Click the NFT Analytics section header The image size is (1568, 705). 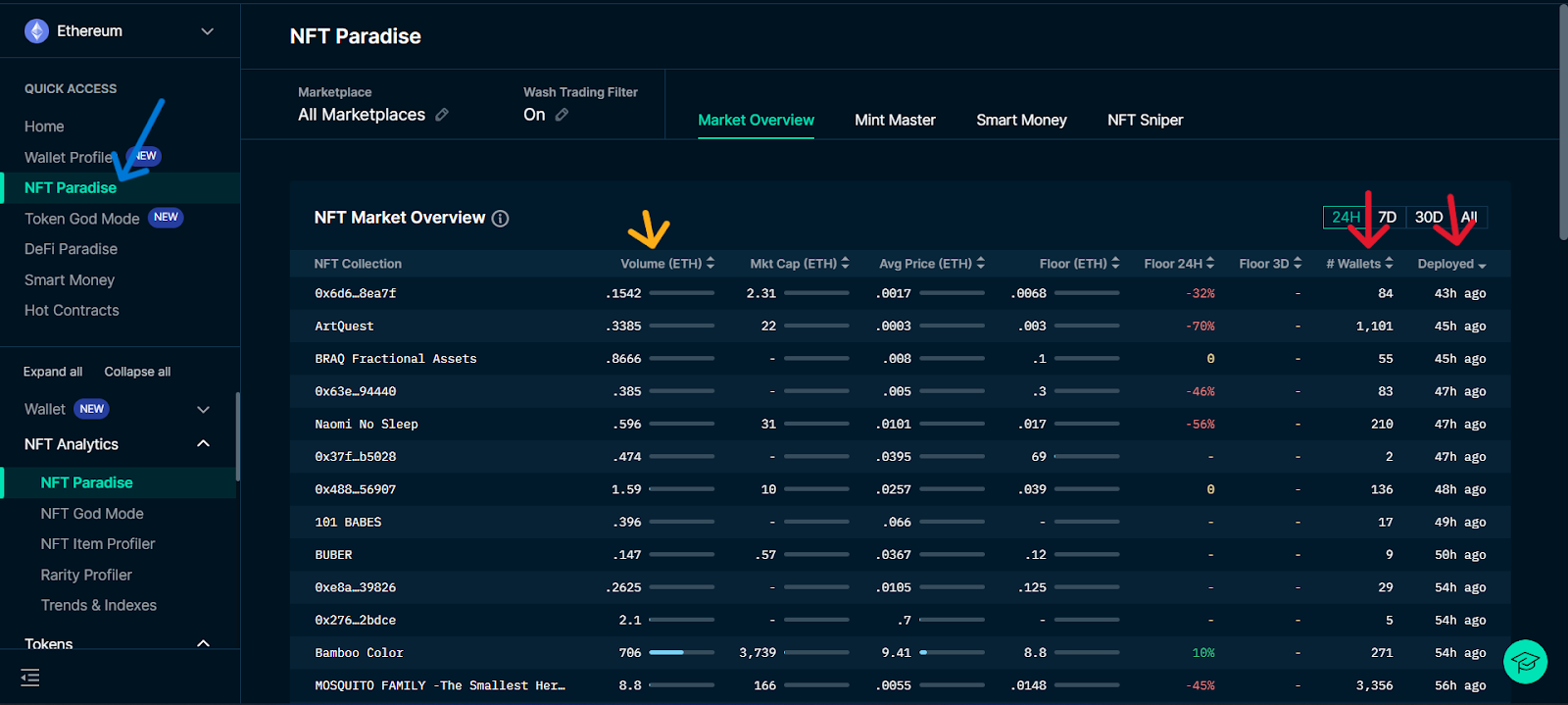[x=72, y=444]
